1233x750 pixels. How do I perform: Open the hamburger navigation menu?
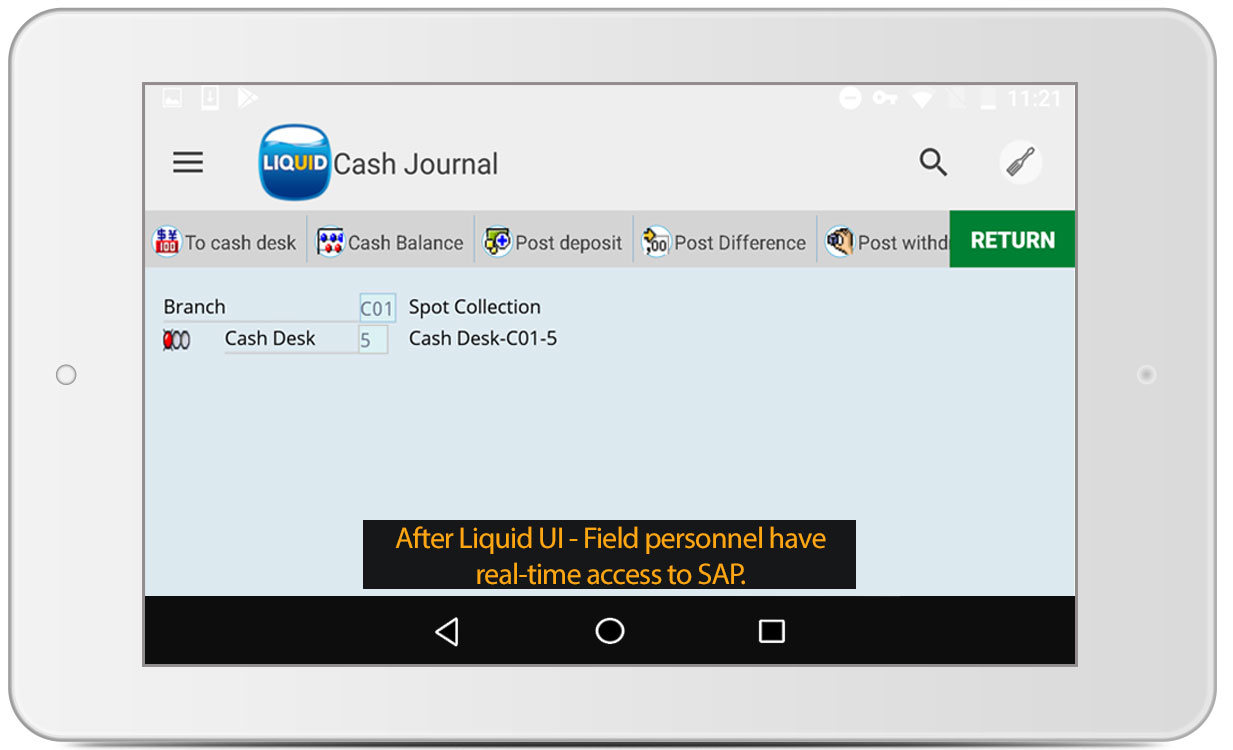coord(188,163)
